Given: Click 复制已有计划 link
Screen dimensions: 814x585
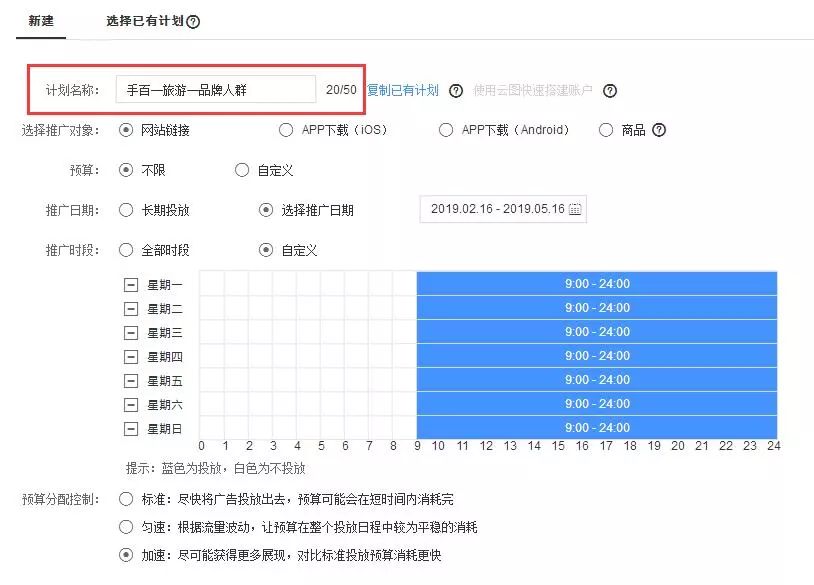Looking at the screenshot, I should coord(403,91).
